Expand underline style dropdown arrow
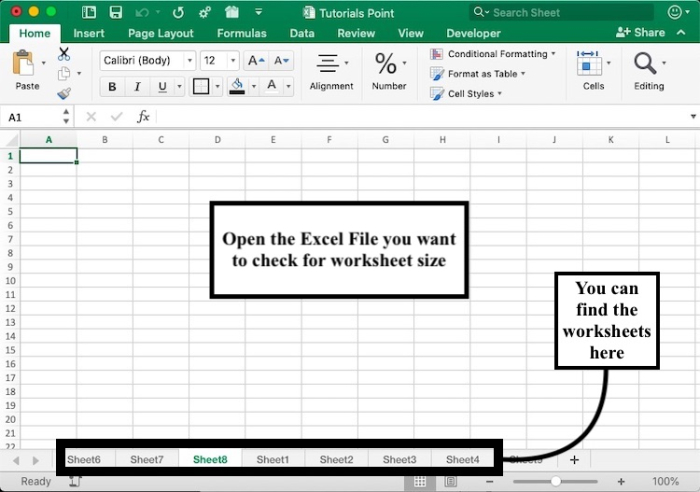700x492 pixels. click(179, 86)
